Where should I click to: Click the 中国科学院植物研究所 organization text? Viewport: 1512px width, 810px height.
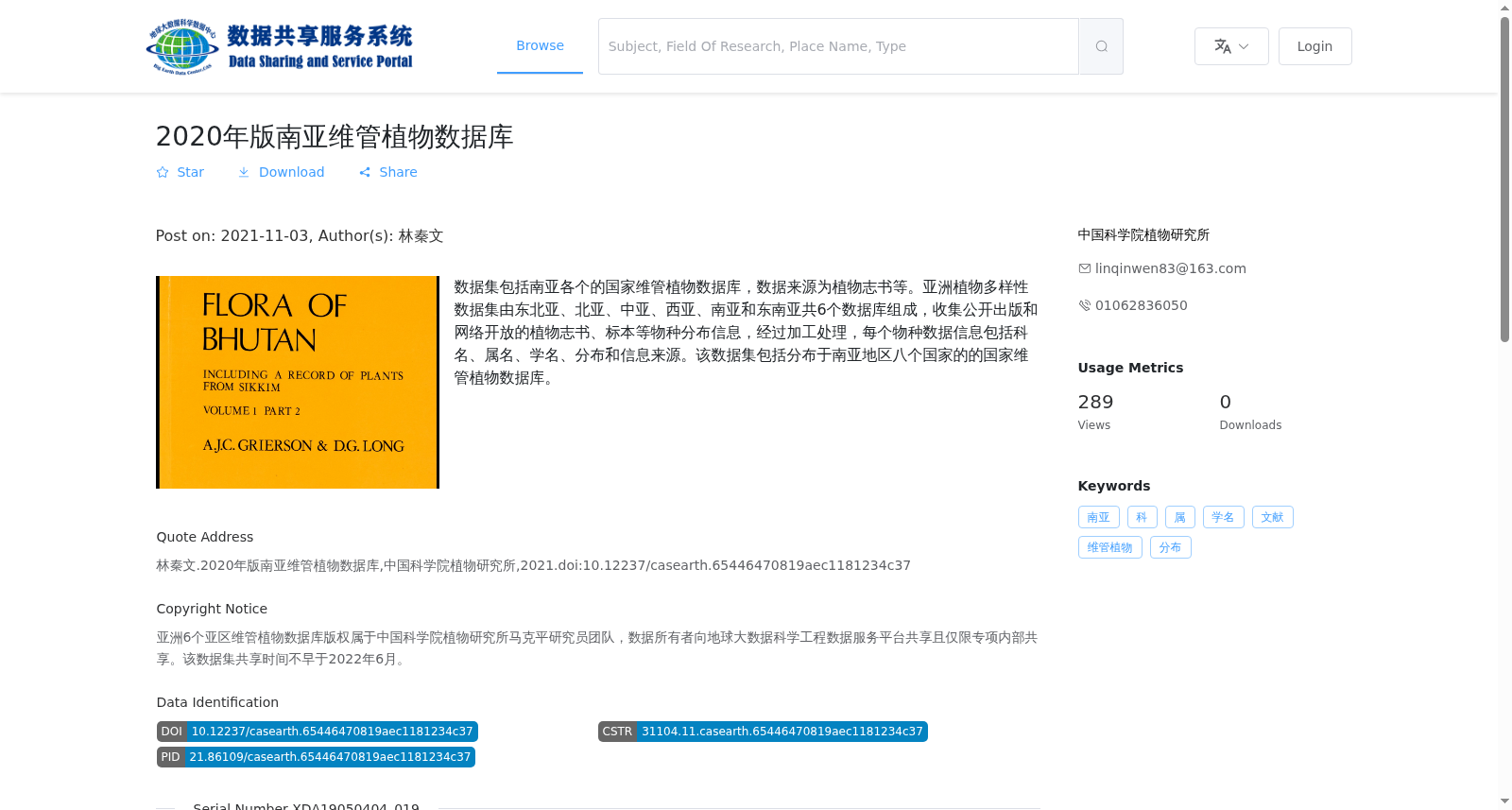pyautogui.click(x=1143, y=234)
